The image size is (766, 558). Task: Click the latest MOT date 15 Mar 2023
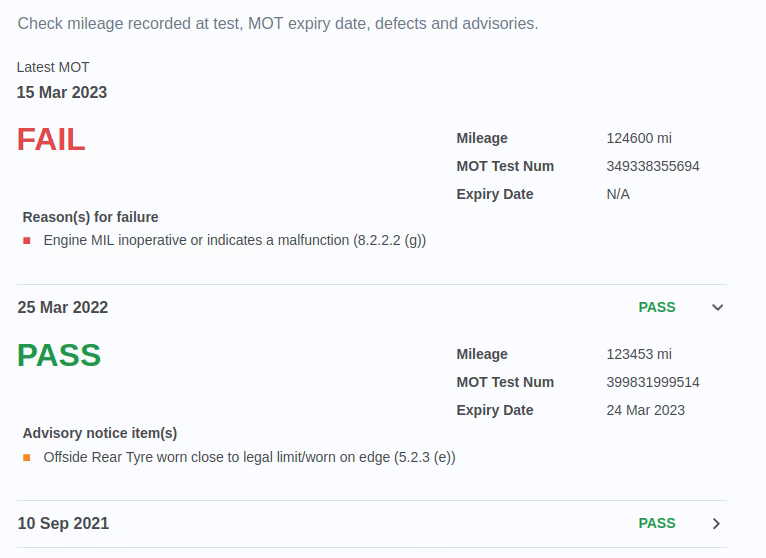[62, 93]
